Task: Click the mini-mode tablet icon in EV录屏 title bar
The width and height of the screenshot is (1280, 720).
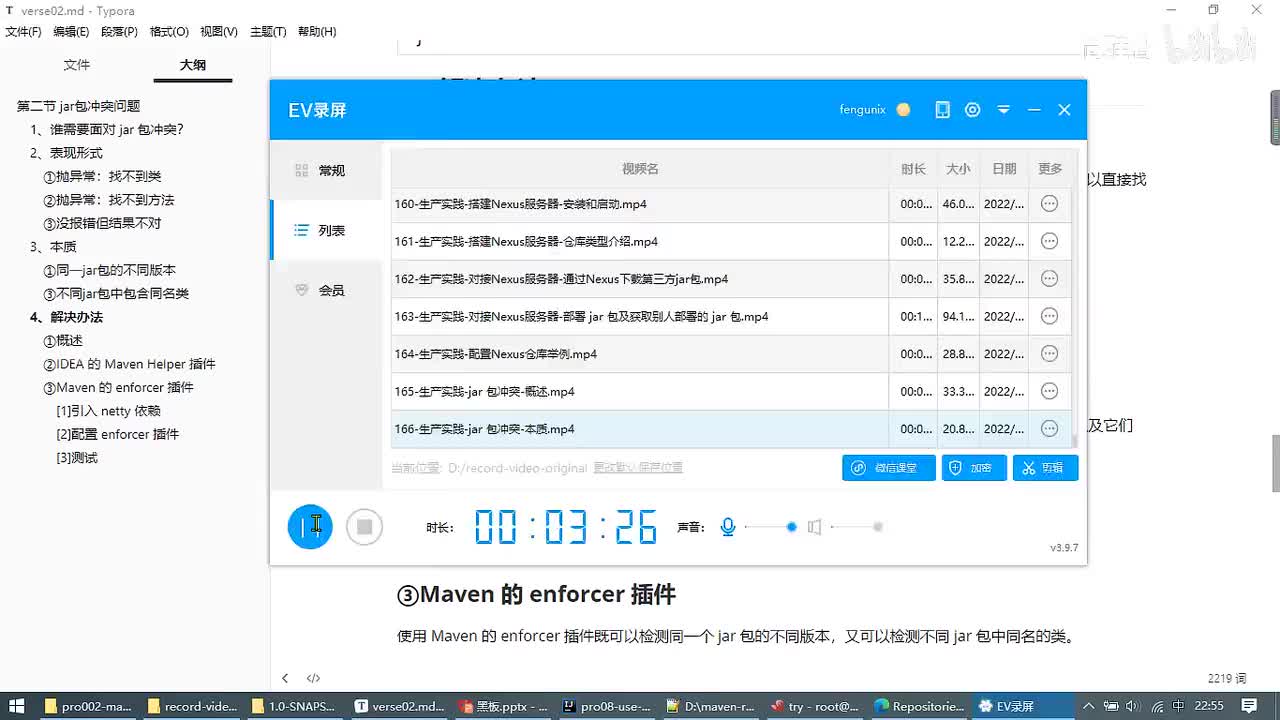Action: click(x=942, y=110)
